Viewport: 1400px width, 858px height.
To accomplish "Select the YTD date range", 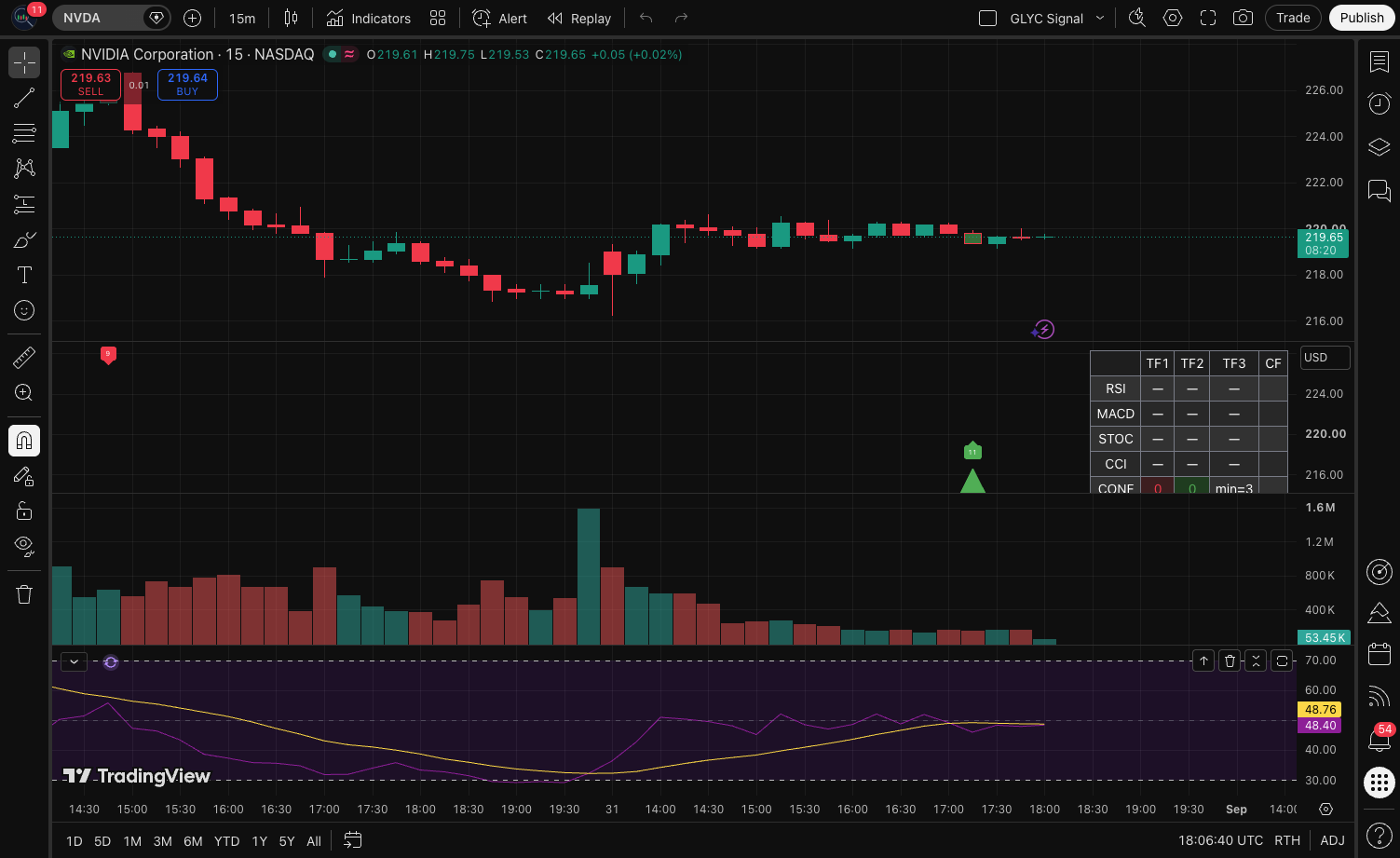I will point(226,841).
